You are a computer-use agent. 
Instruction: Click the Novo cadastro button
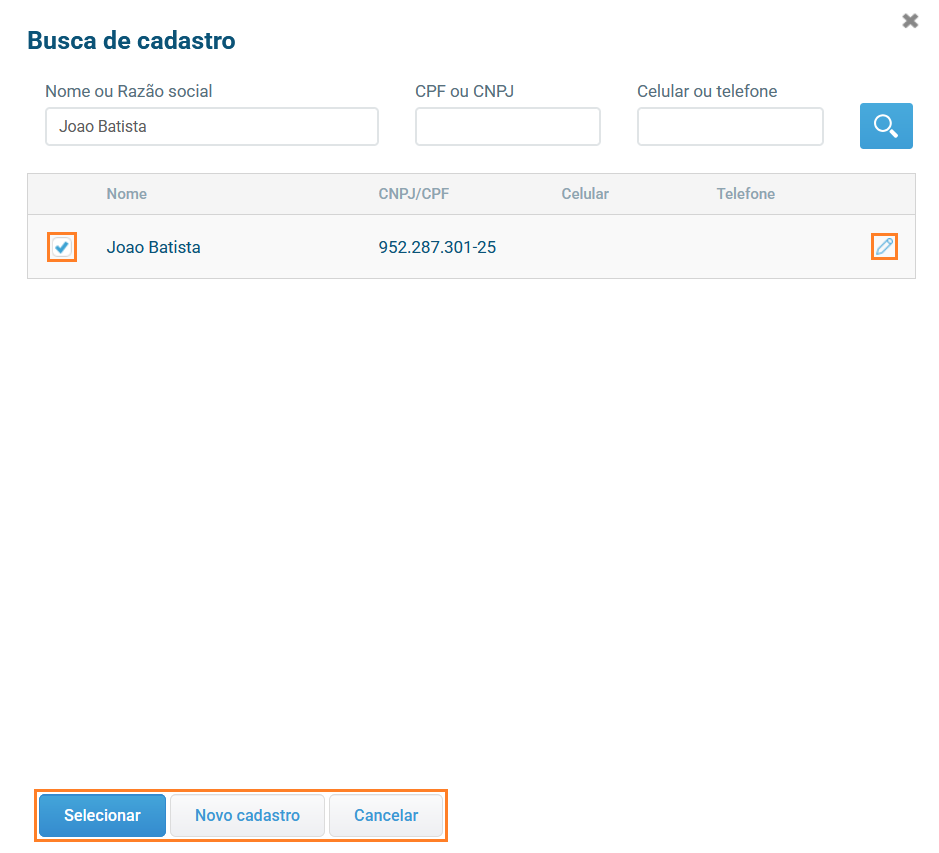247,815
